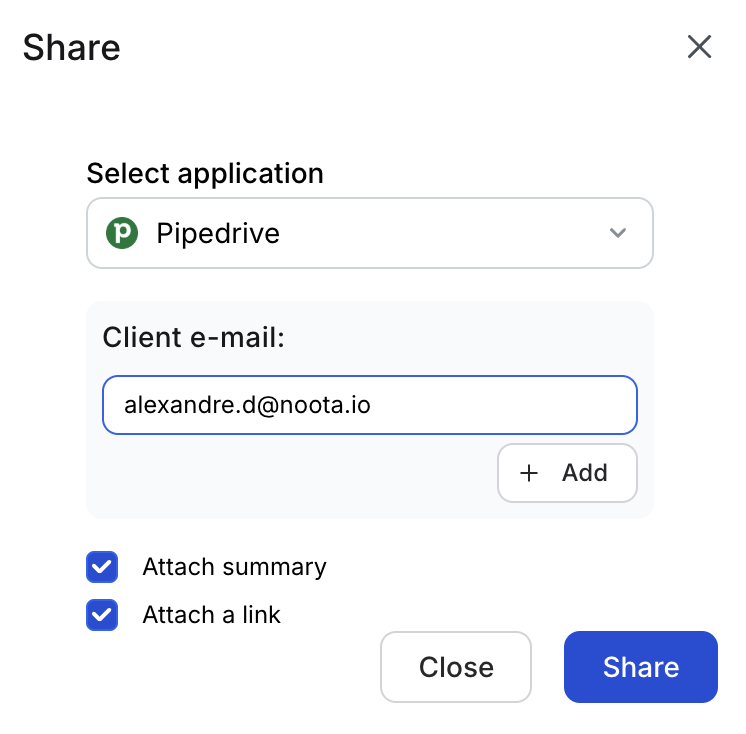Disable the Attach a link checkbox
Screen dimensions: 746x734
(102, 614)
